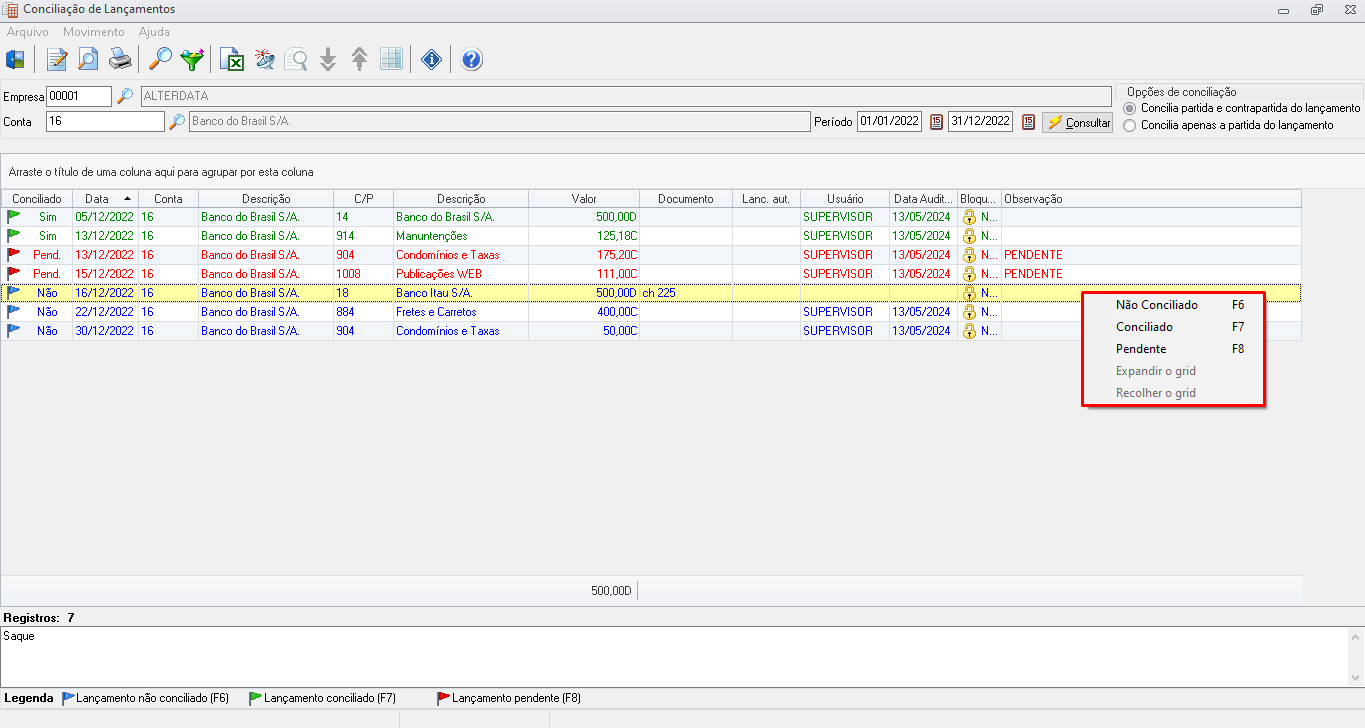The image size is (1365, 728).
Task: Click the exit door icon in toolbar
Action: [x=15, y=59]
